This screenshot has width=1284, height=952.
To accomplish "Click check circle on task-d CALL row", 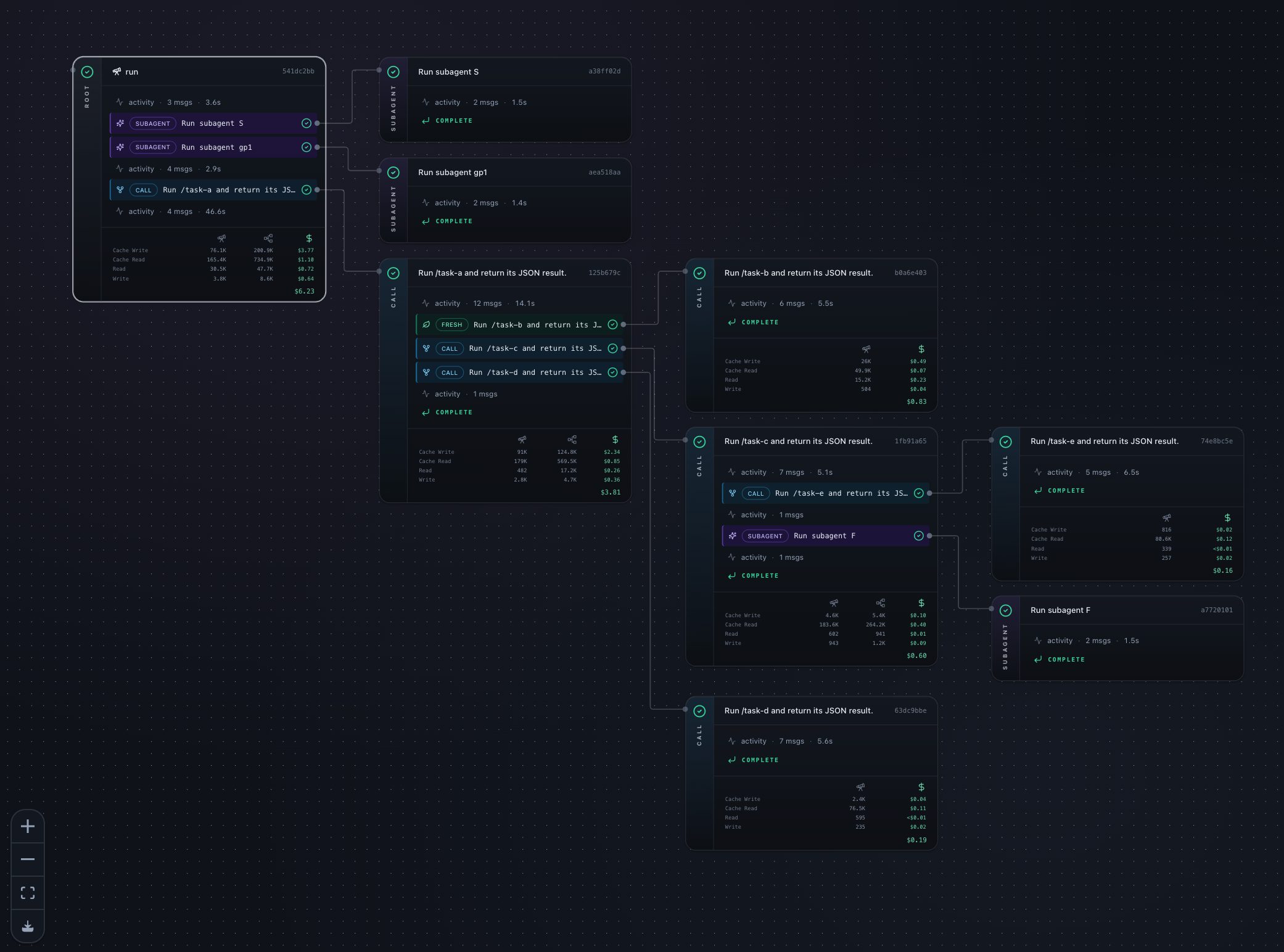I will pos(612,372).
